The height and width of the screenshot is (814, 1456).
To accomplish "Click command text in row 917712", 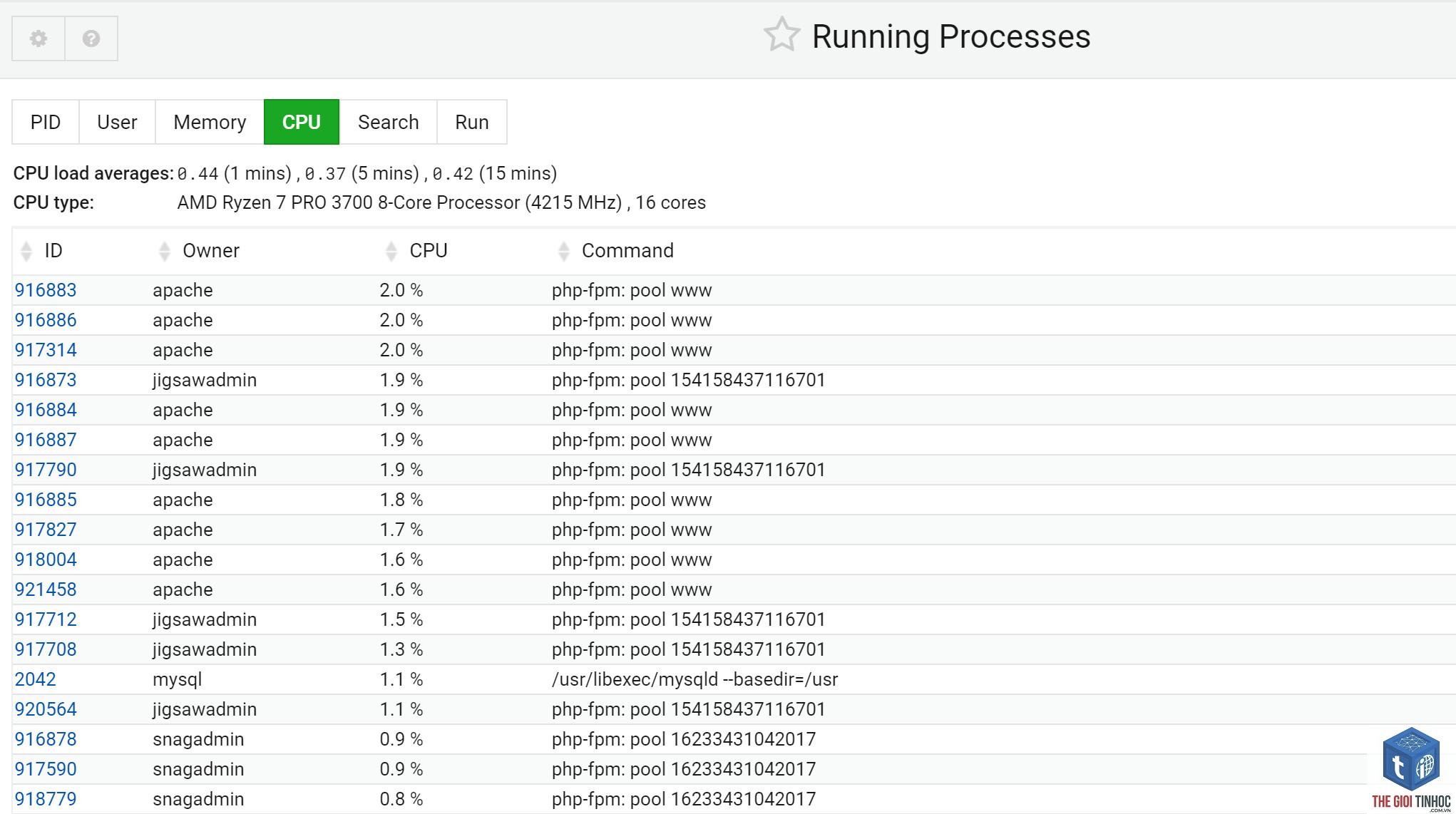I will 689,619.
